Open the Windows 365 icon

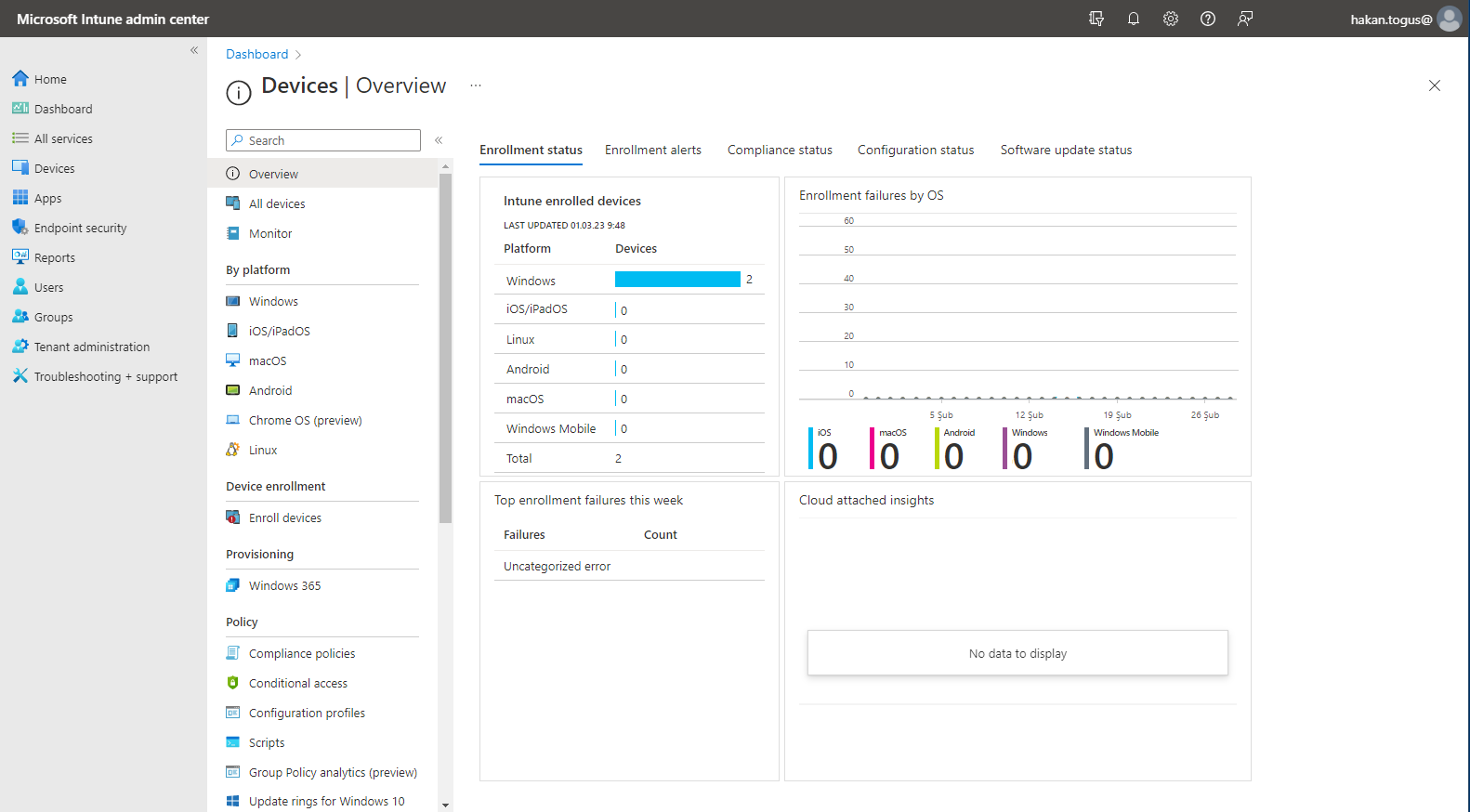point(233,585)
